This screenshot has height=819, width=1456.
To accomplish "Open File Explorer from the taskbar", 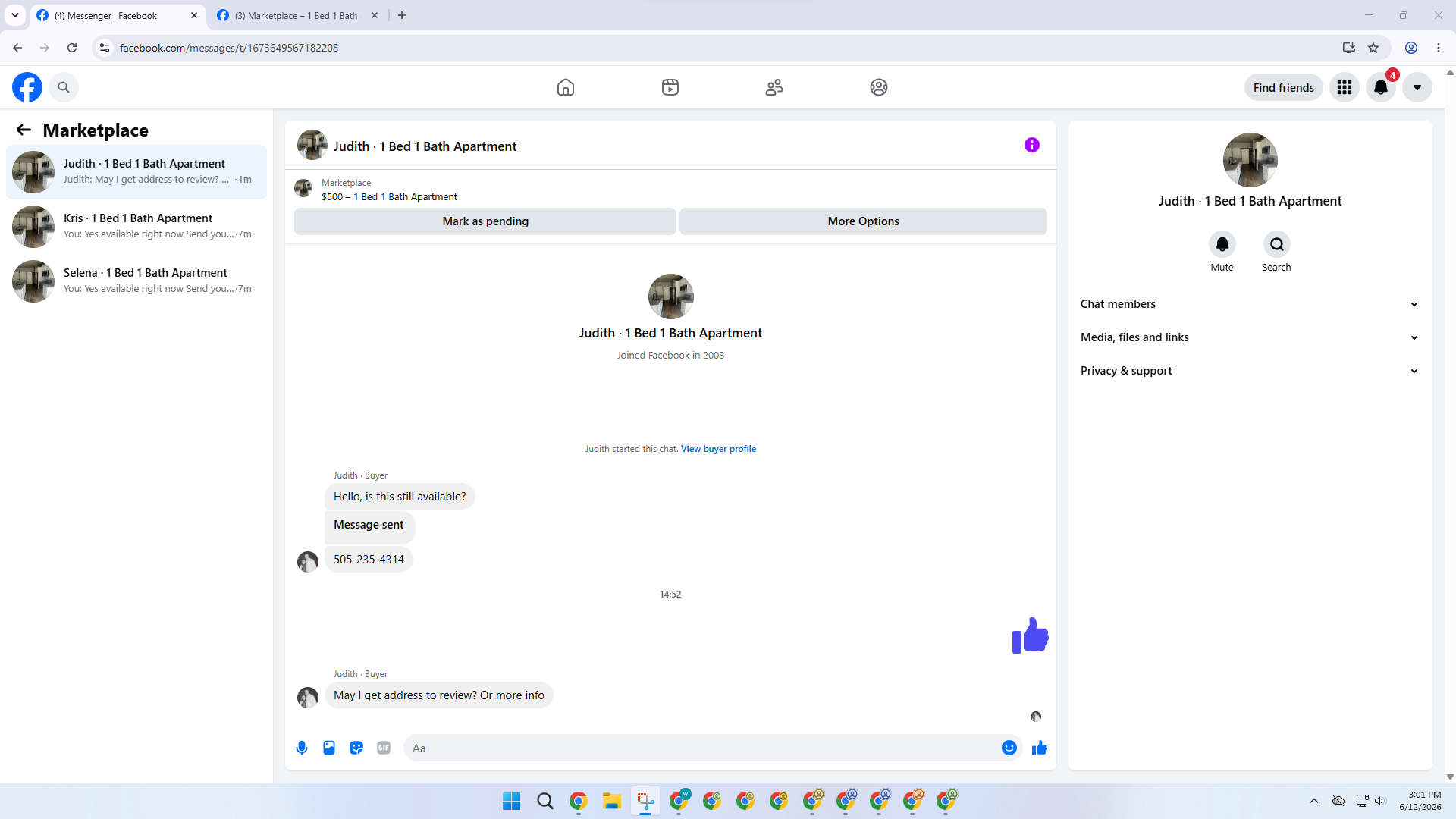I will pyautogui.click(x=612, y=801).
